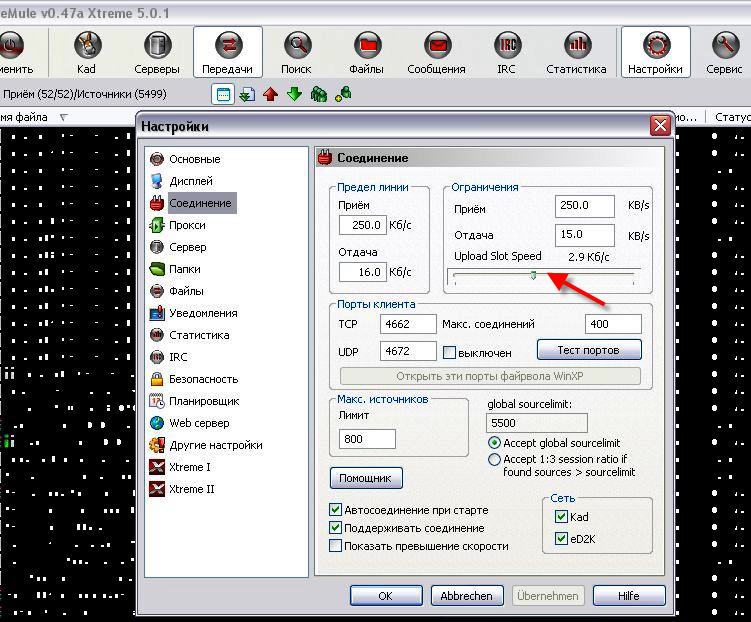This screenshot has width=751, height=622.
Task: Click the Макс. соединений field
Action: tap(613, 324)
